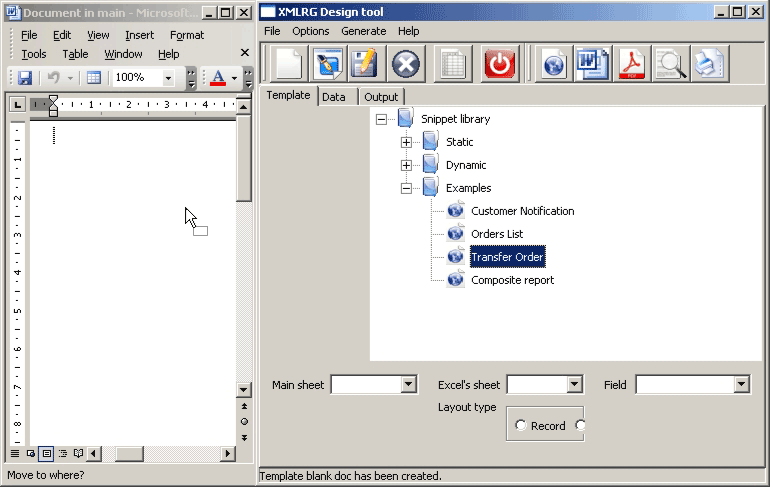
Task: Open the Main sheet dropdown
Action: click(408, 384)
